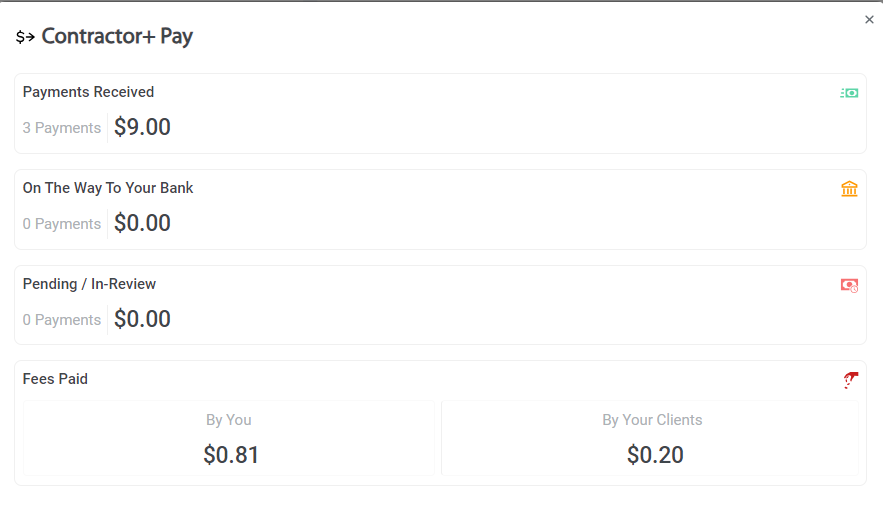Open the Pending / In-Review heading
The width and height of the screenshot is (883, 512).
point(89,284)
